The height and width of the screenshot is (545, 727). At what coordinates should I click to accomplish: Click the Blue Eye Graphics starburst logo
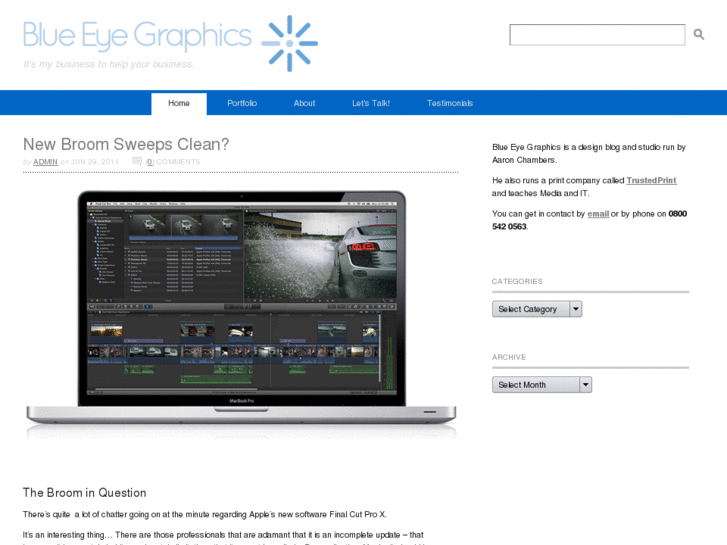point(290,44)
